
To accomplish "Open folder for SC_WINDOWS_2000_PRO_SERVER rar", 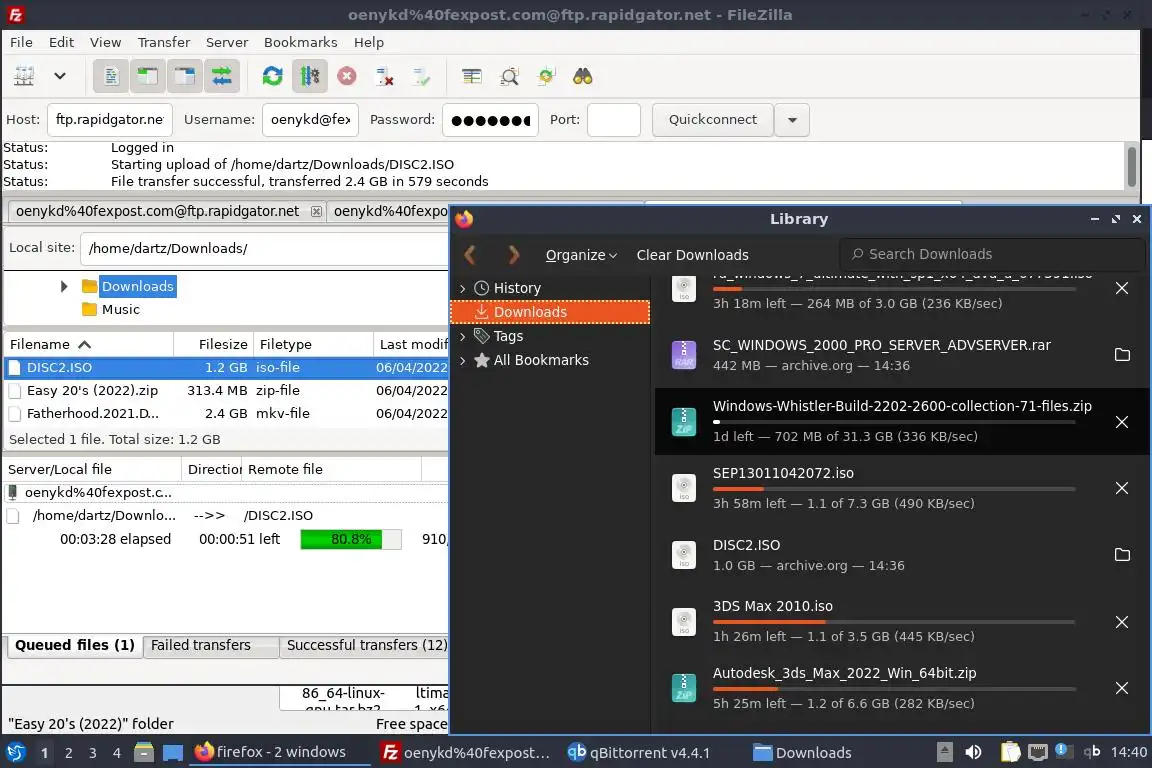I will click(1122, 354).
